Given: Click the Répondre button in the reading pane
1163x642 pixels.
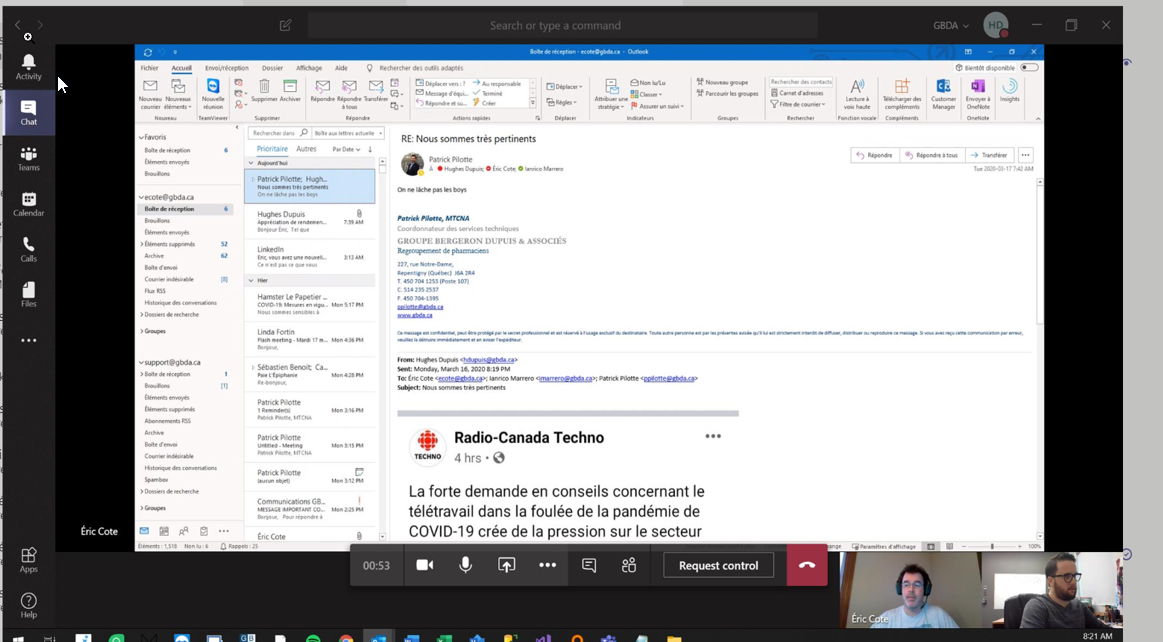Looking at the screenshot, I should click(x=874, y=155).
